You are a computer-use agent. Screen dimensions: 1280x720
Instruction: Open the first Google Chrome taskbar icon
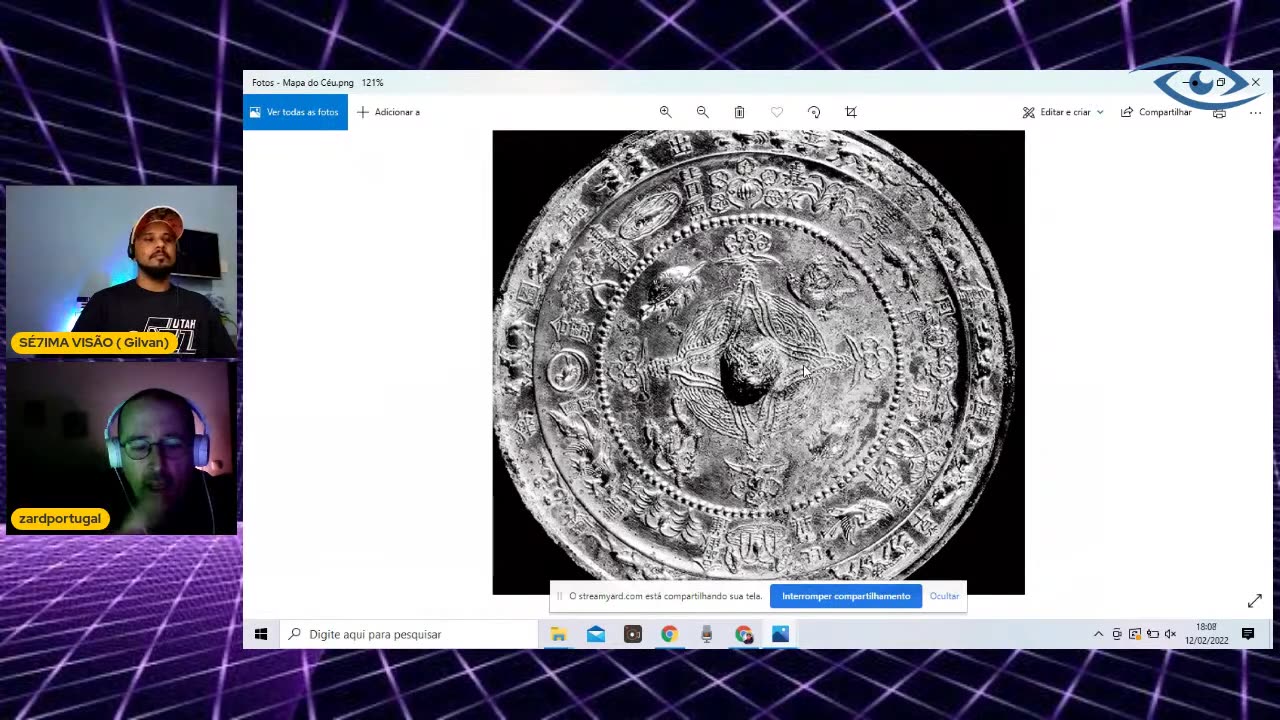click(669, 634)
